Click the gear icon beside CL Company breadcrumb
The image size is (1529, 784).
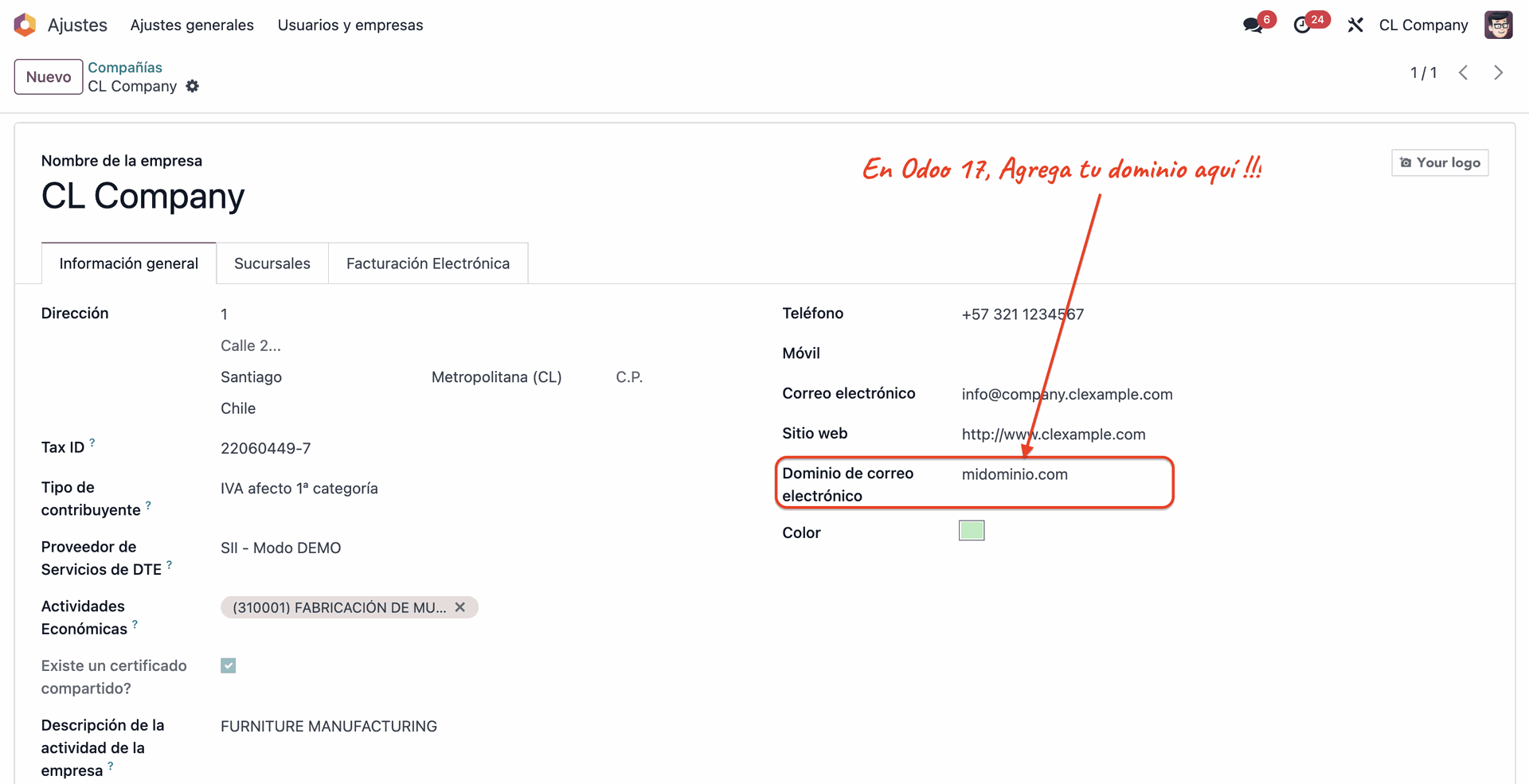click(192, 86)
